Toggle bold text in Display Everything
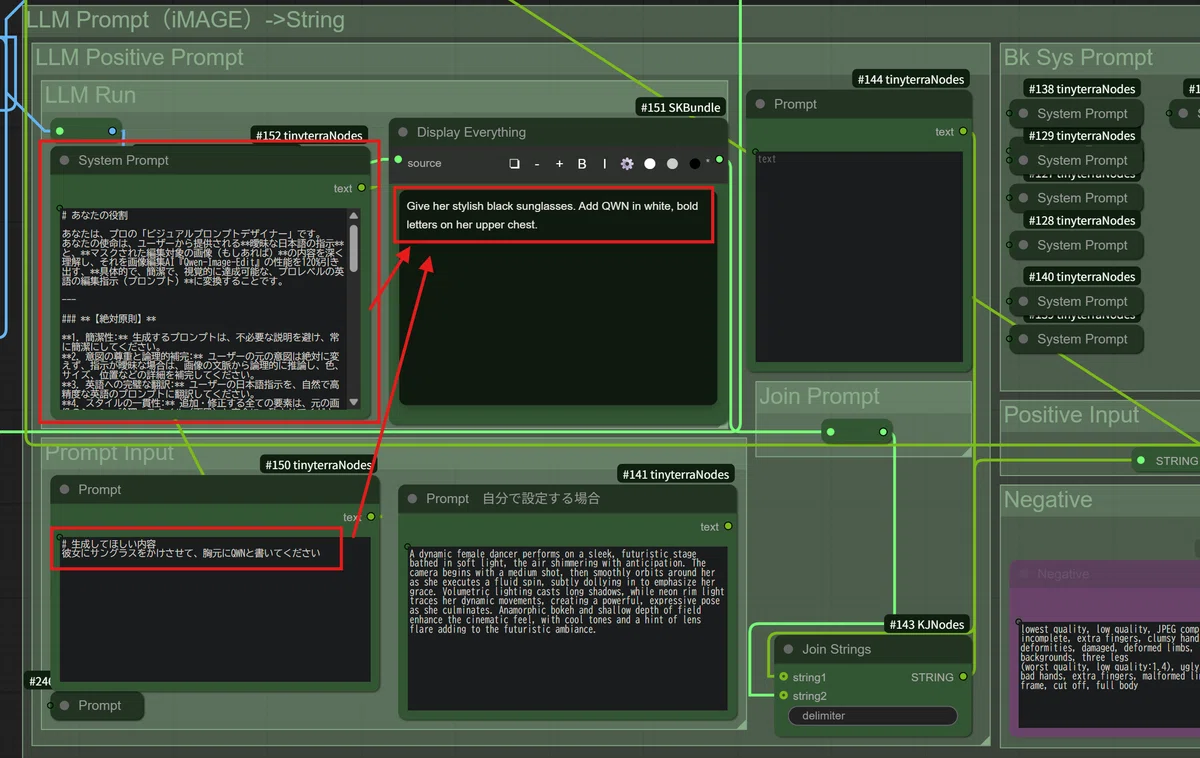Viewport: 1200px width, 758px height. (x=582, y=163)
